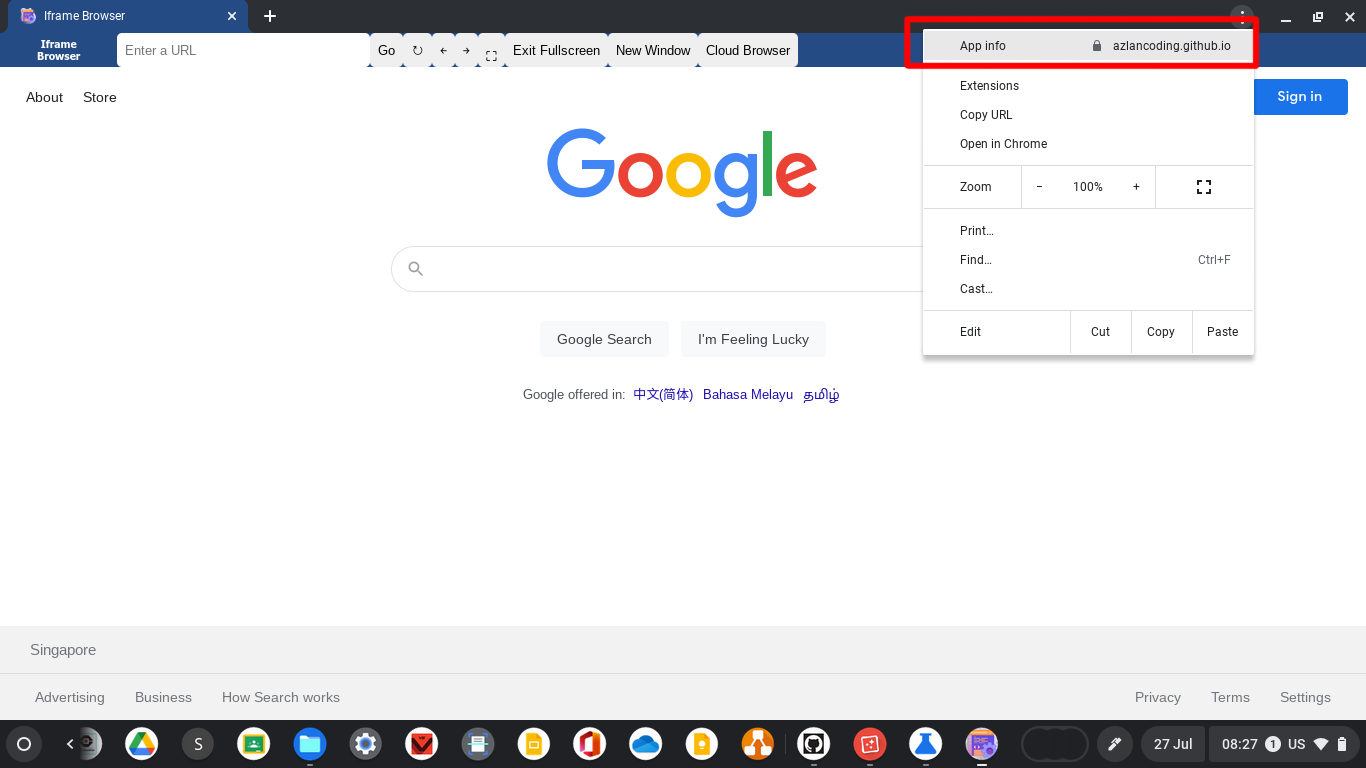
Task: Focus the Enter a URL field
Action: point(243,50)
